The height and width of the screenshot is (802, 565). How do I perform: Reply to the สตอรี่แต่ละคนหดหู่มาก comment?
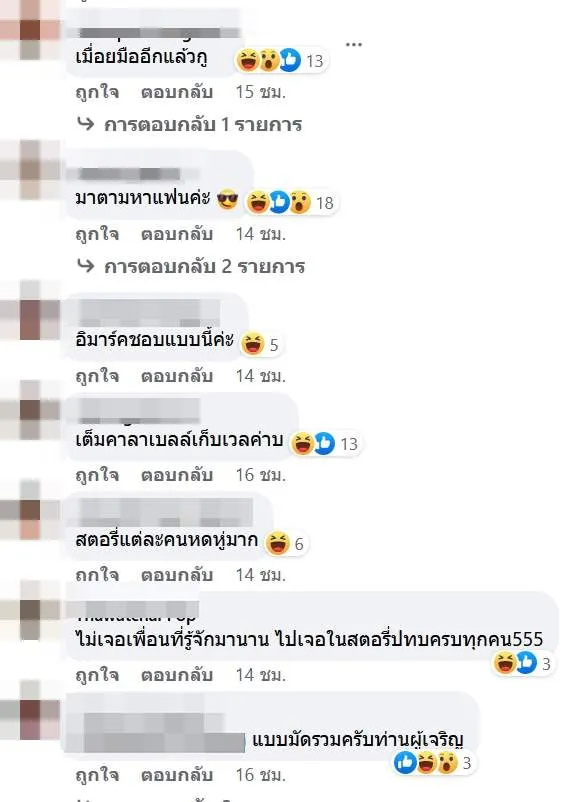pos(177,575)
